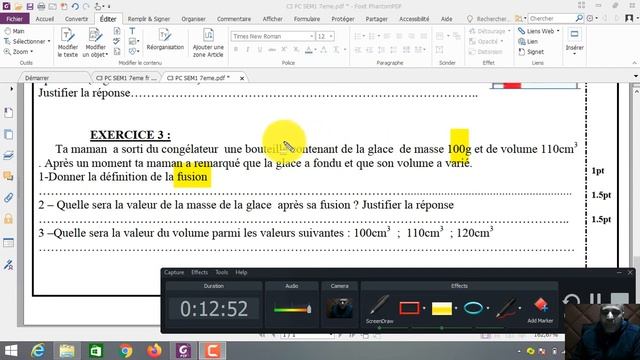Open the Tools menu in recorder
This screenshot has height=360, width=640.
(x=222, y=272)
